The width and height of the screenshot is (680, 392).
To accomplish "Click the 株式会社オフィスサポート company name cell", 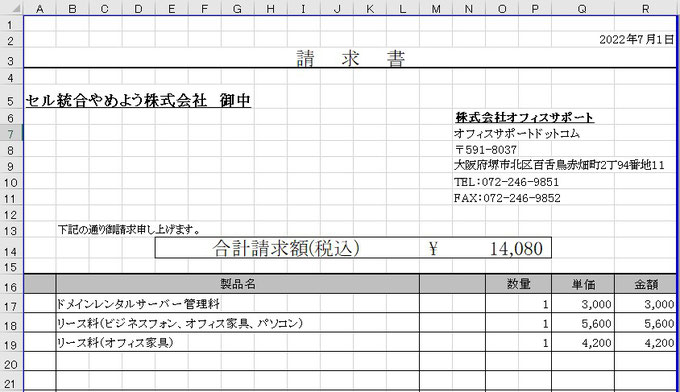I will pyautogui.click(x=524, y=117).
